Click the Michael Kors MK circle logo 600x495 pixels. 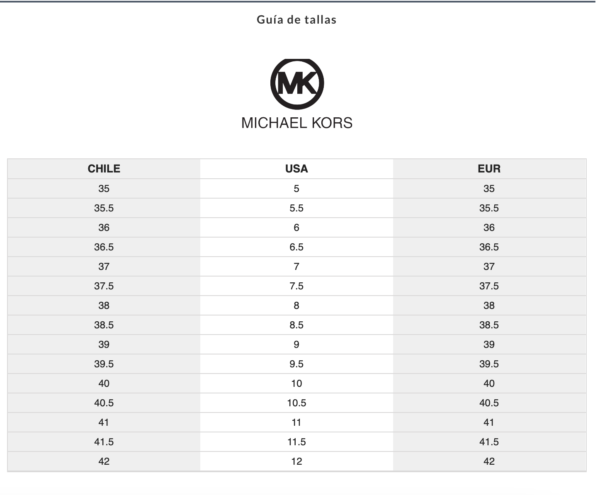(297, 84)
